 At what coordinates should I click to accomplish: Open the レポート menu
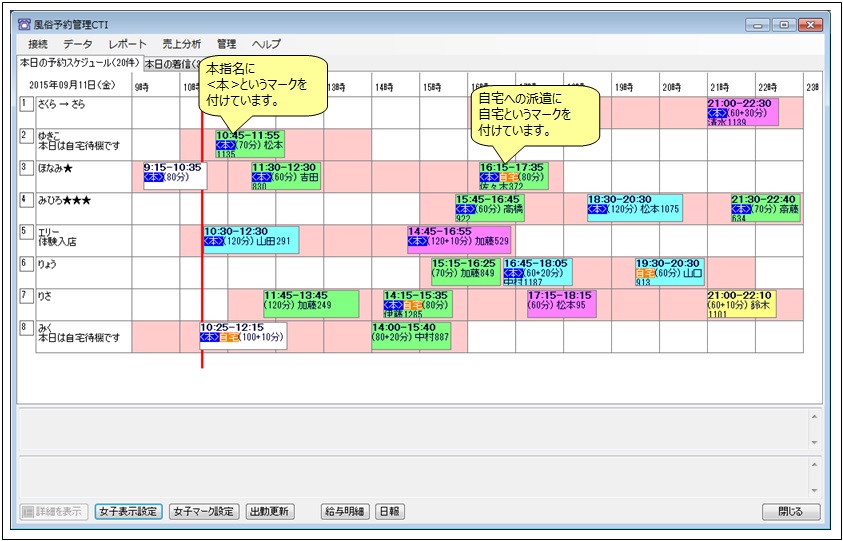click(127, 44)
